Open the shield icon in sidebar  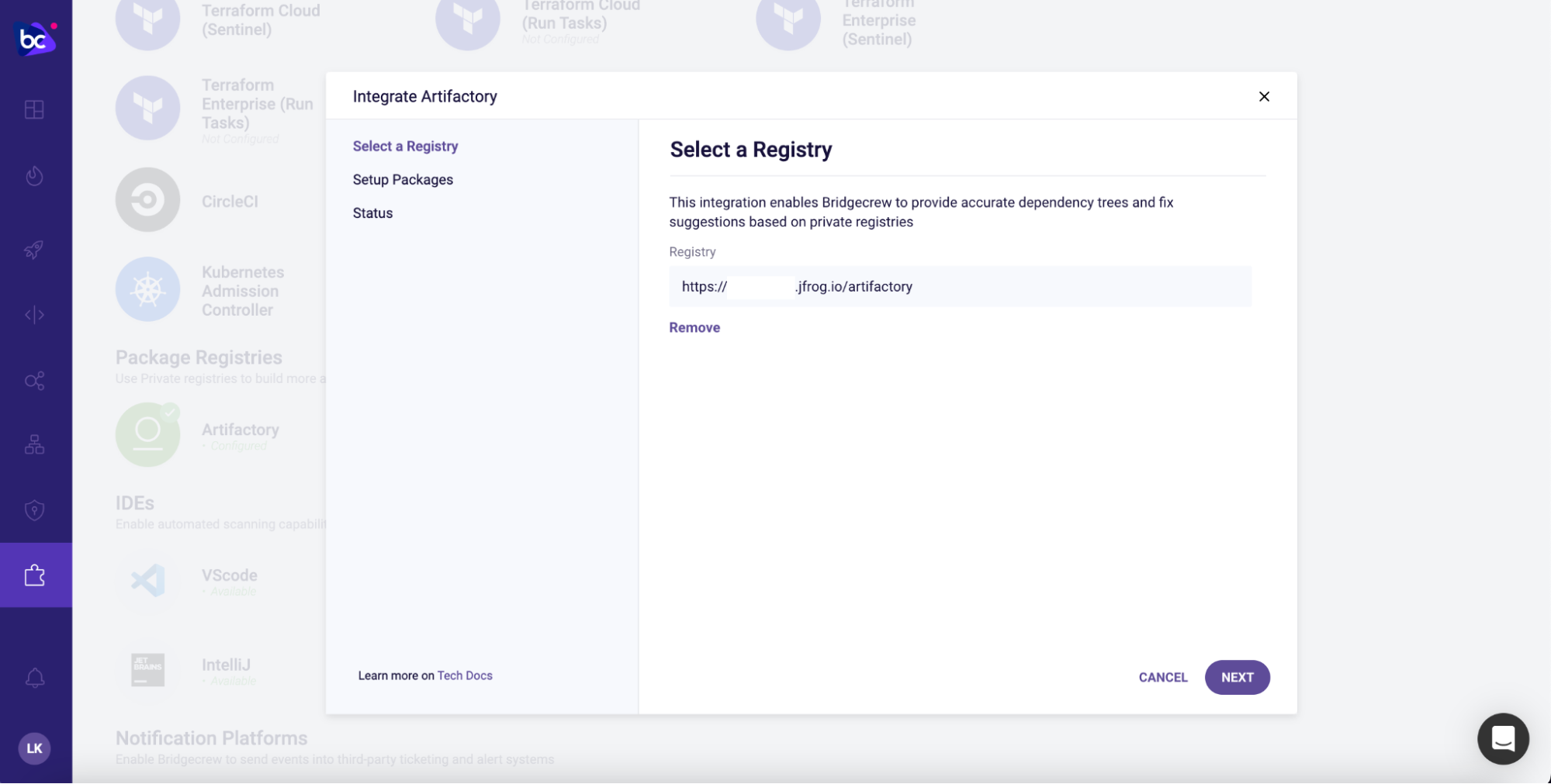(x=34, y=510)
